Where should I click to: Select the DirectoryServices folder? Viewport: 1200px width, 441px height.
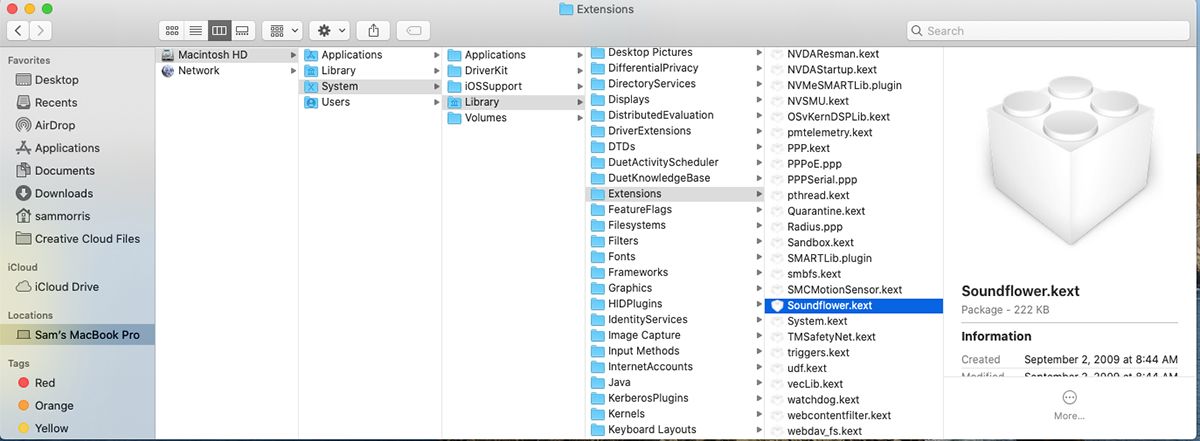click(x=676, y=84)
